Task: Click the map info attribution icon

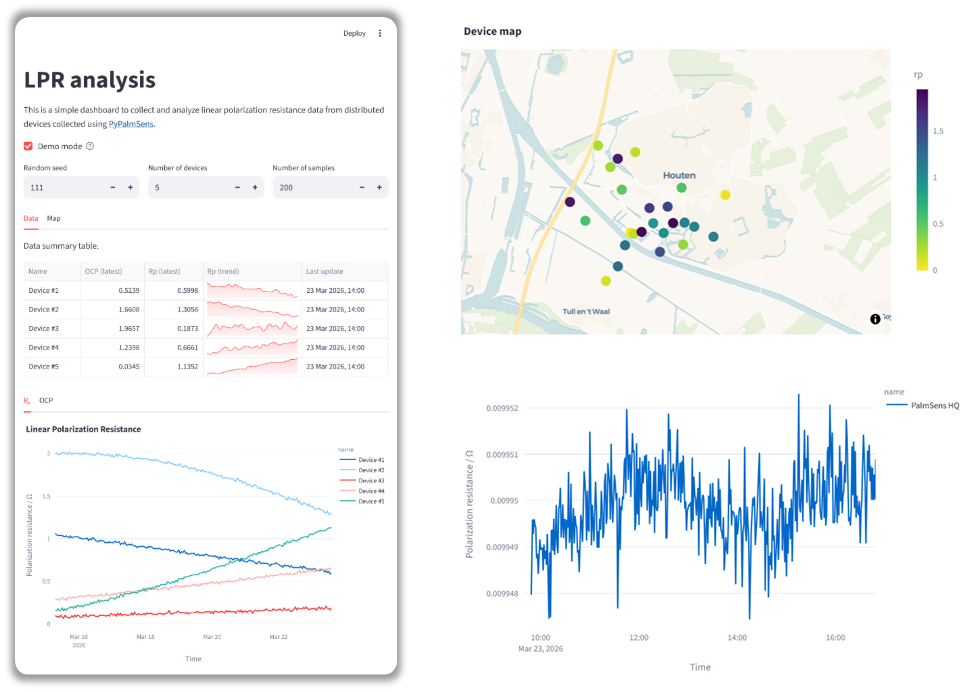Action: 875,319
